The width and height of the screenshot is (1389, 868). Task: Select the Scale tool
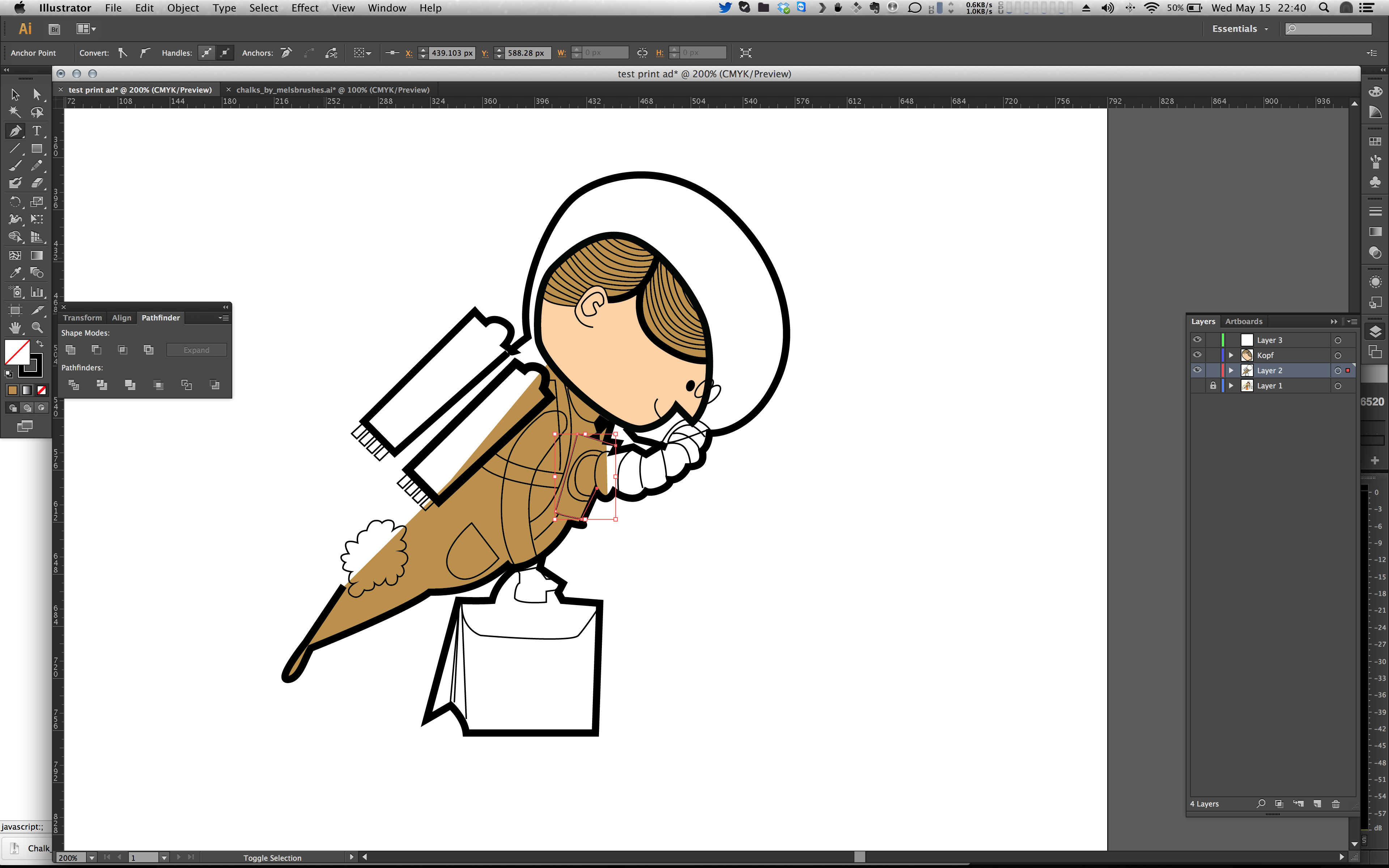(37, 201)
